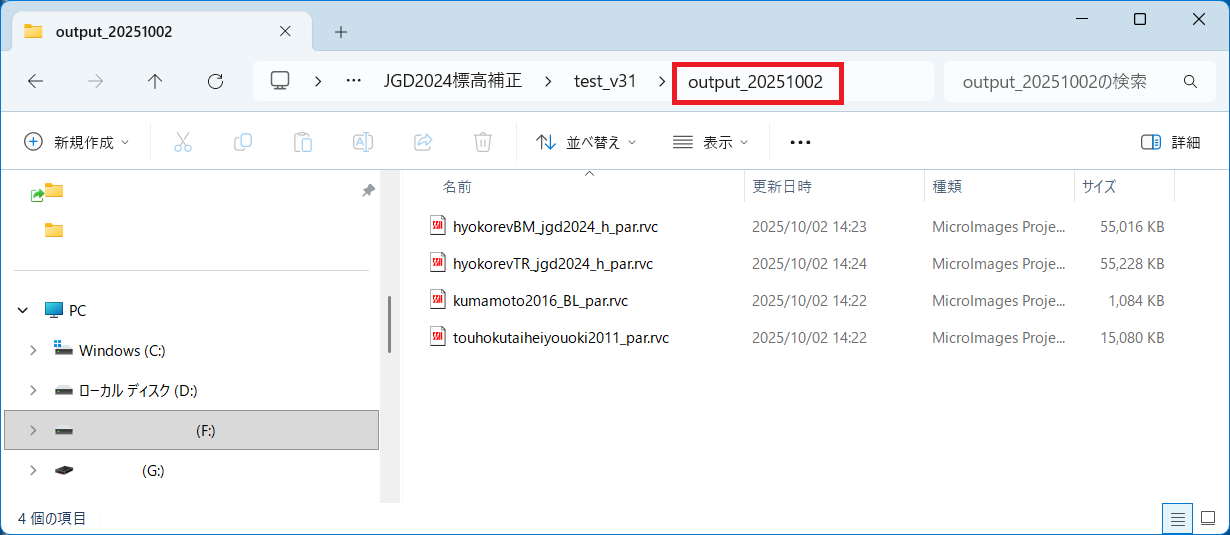Toggle the 詳細 details pane
1230x535 pixels.
pos(1171,142)
